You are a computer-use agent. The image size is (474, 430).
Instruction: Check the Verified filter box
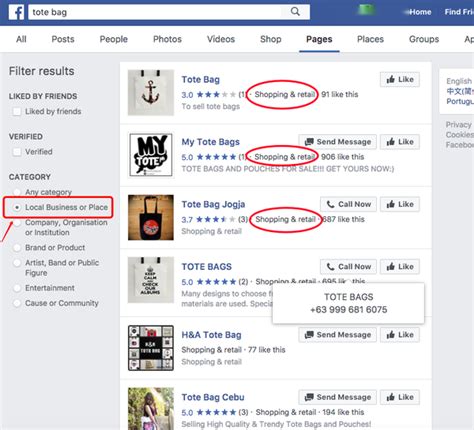pos(17,152)
